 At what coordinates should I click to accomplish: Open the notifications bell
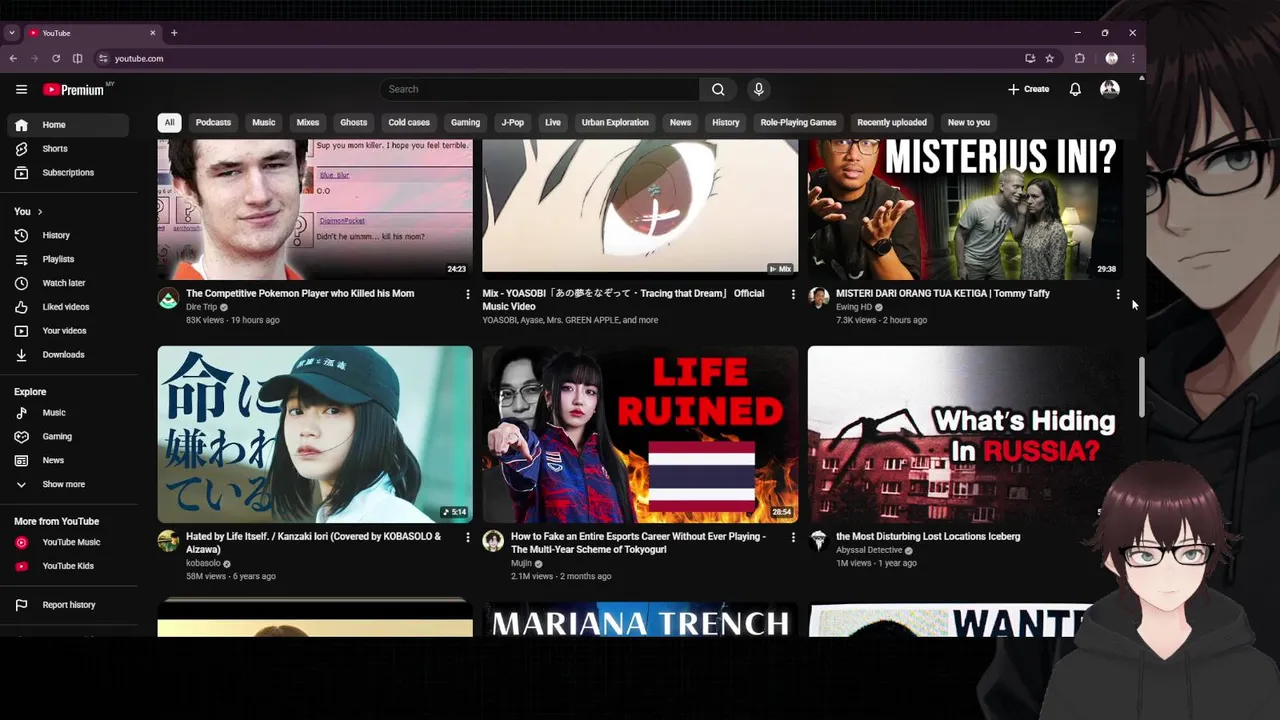(1075, 89)
